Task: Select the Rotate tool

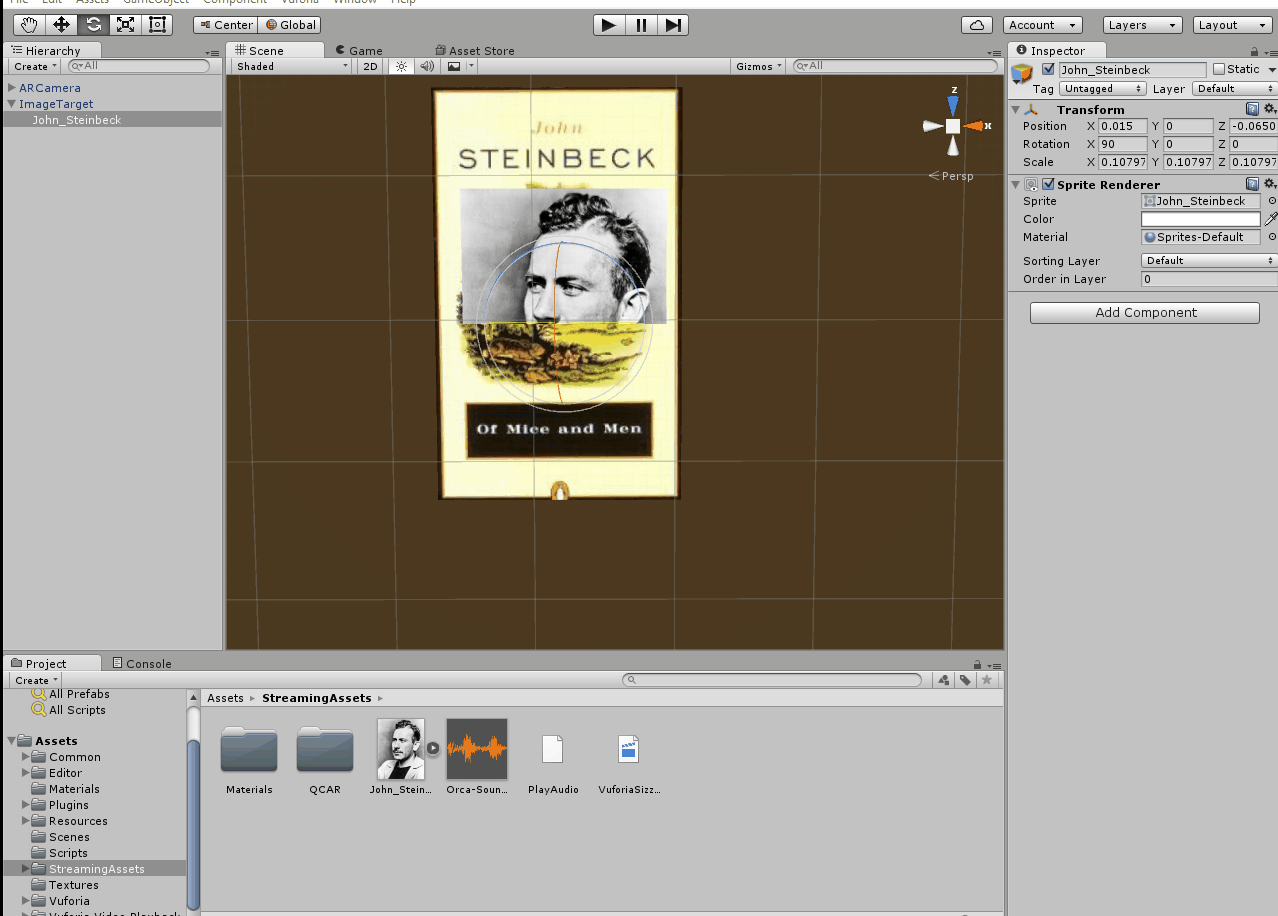Action: click(x=93, y=24)
